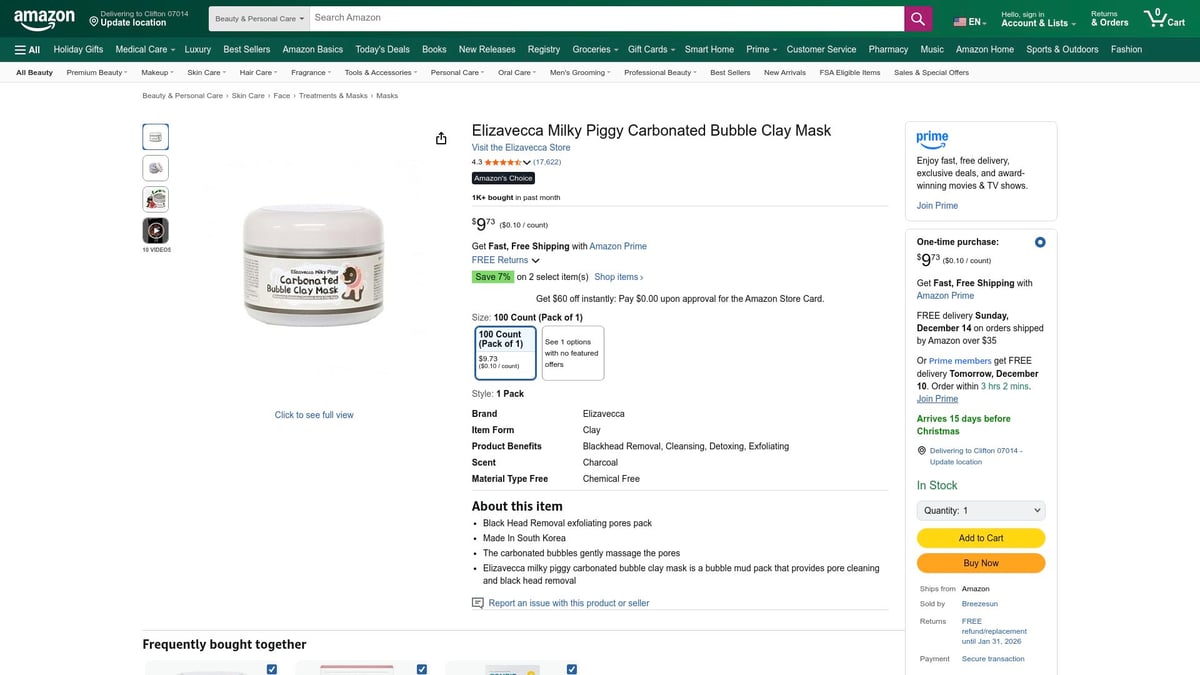This screenshot has width=1200, height=675.
Task: Open the Skin Care navigation menu
Action: point(205,71)
